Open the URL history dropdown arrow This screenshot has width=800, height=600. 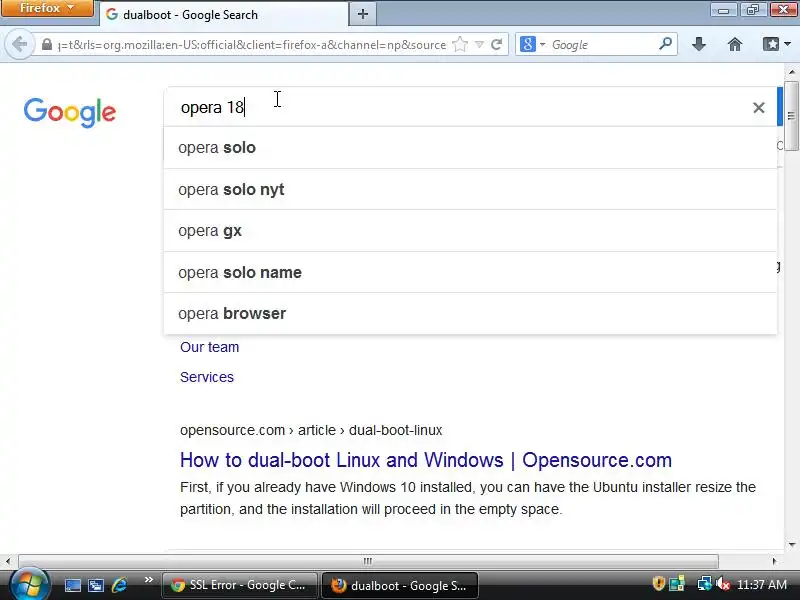(x=479, y=45)
